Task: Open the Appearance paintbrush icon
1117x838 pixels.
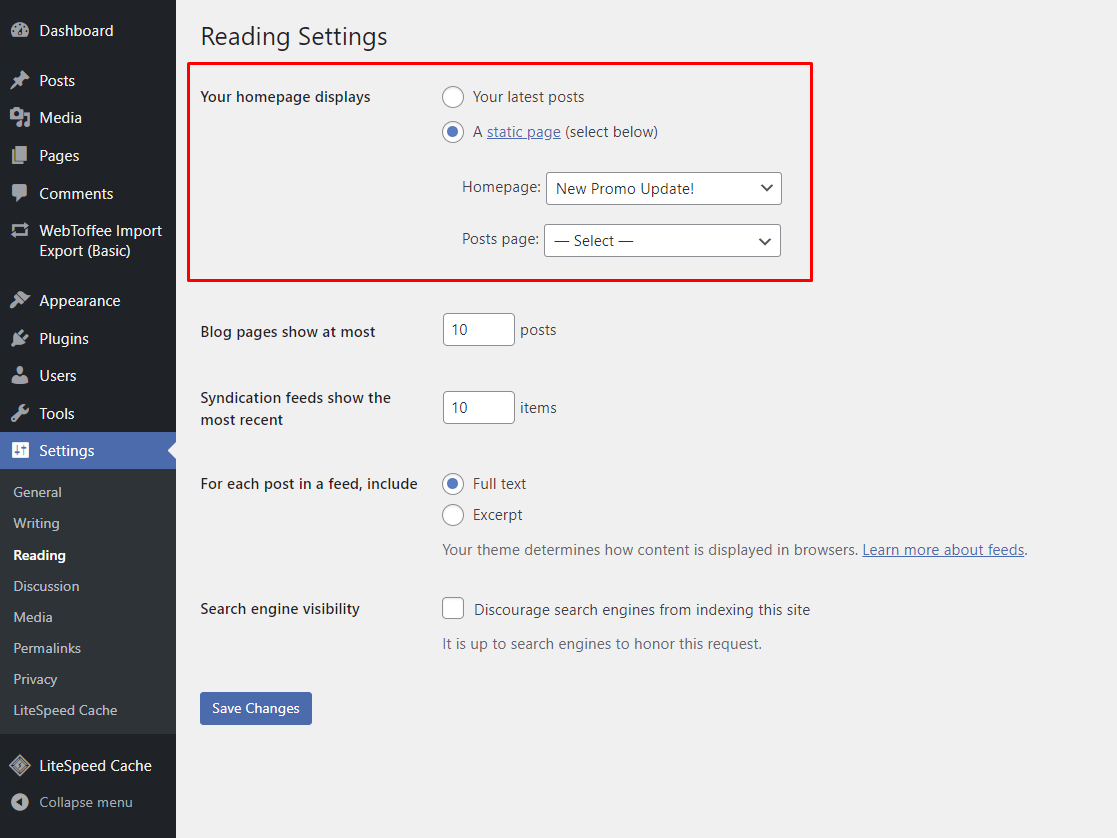Action: point(22,300)
